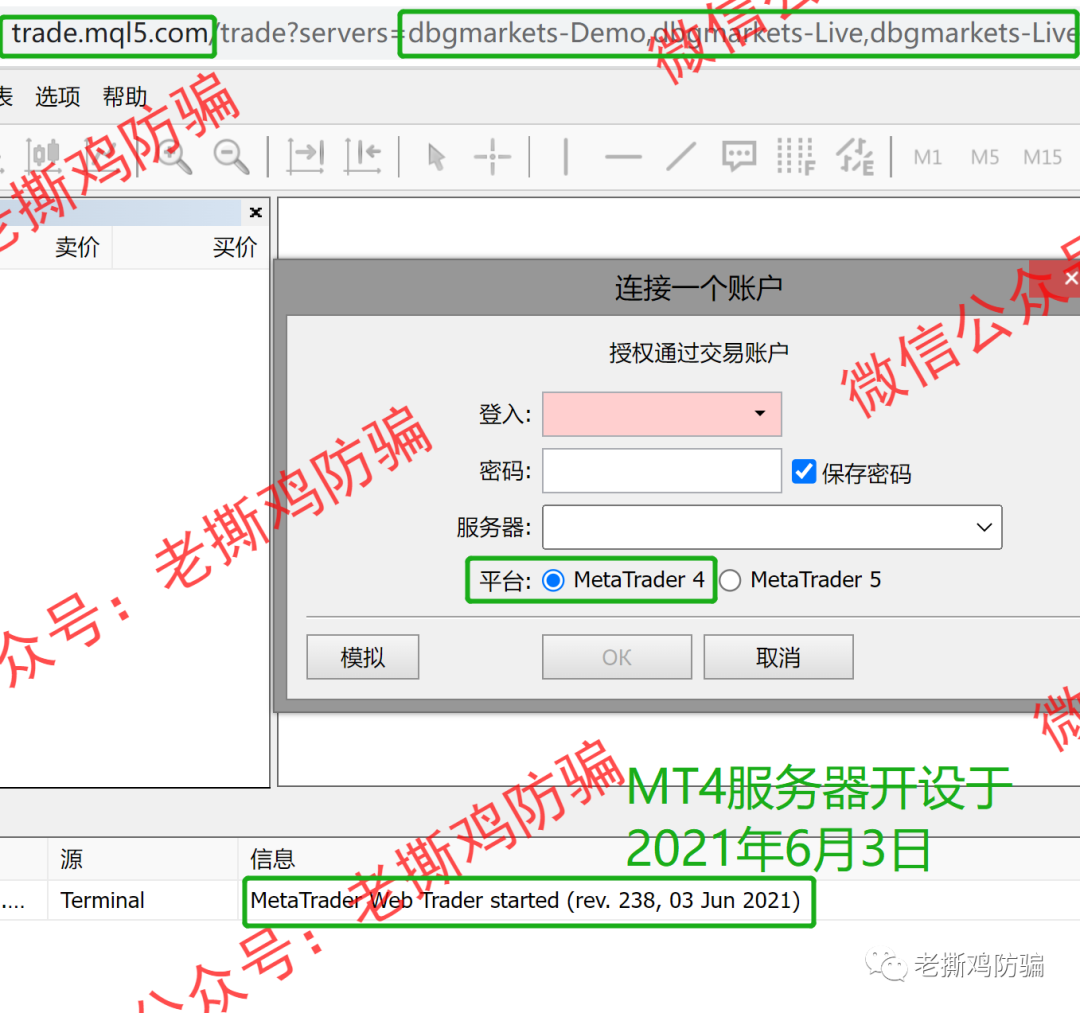The image size is (1080, 1013).
Task: Select the Fibonacci retracement tool
Action: [796, 156]
